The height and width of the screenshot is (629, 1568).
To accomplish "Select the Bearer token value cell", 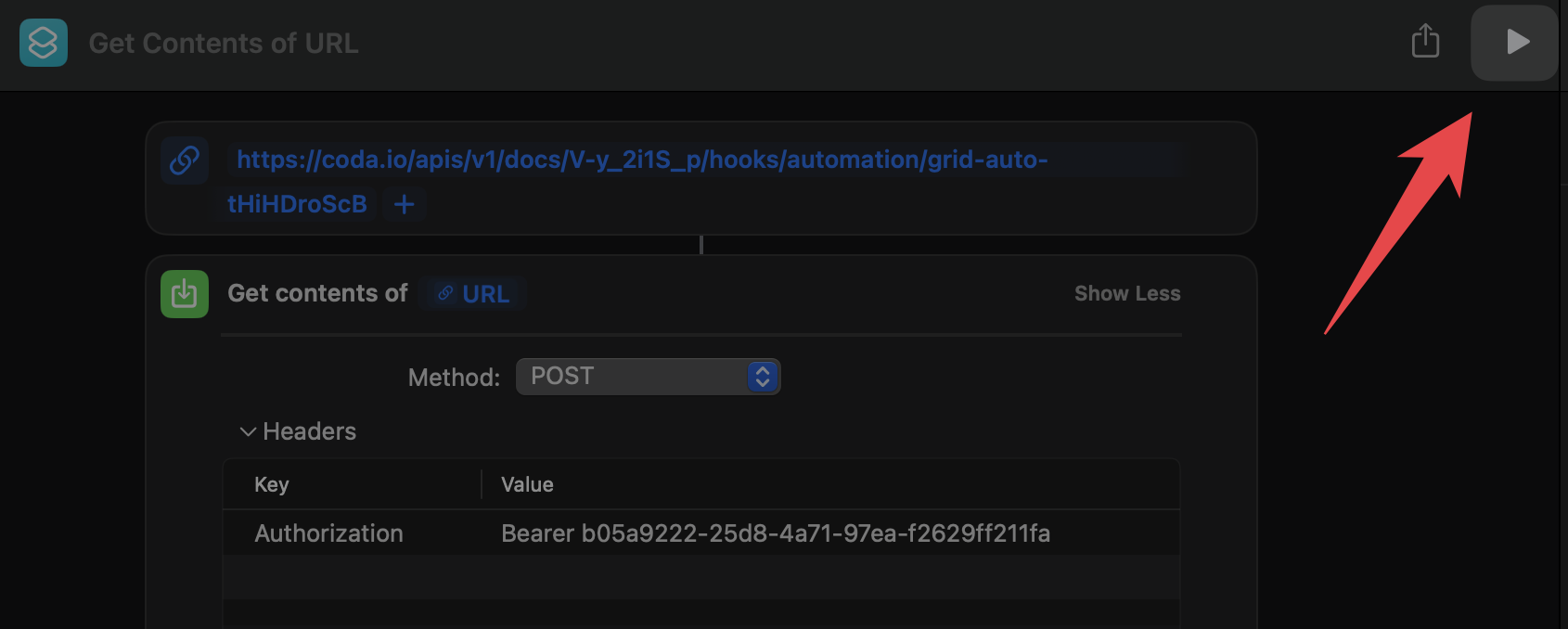I will pyautogui.click(x=776, y=533).
